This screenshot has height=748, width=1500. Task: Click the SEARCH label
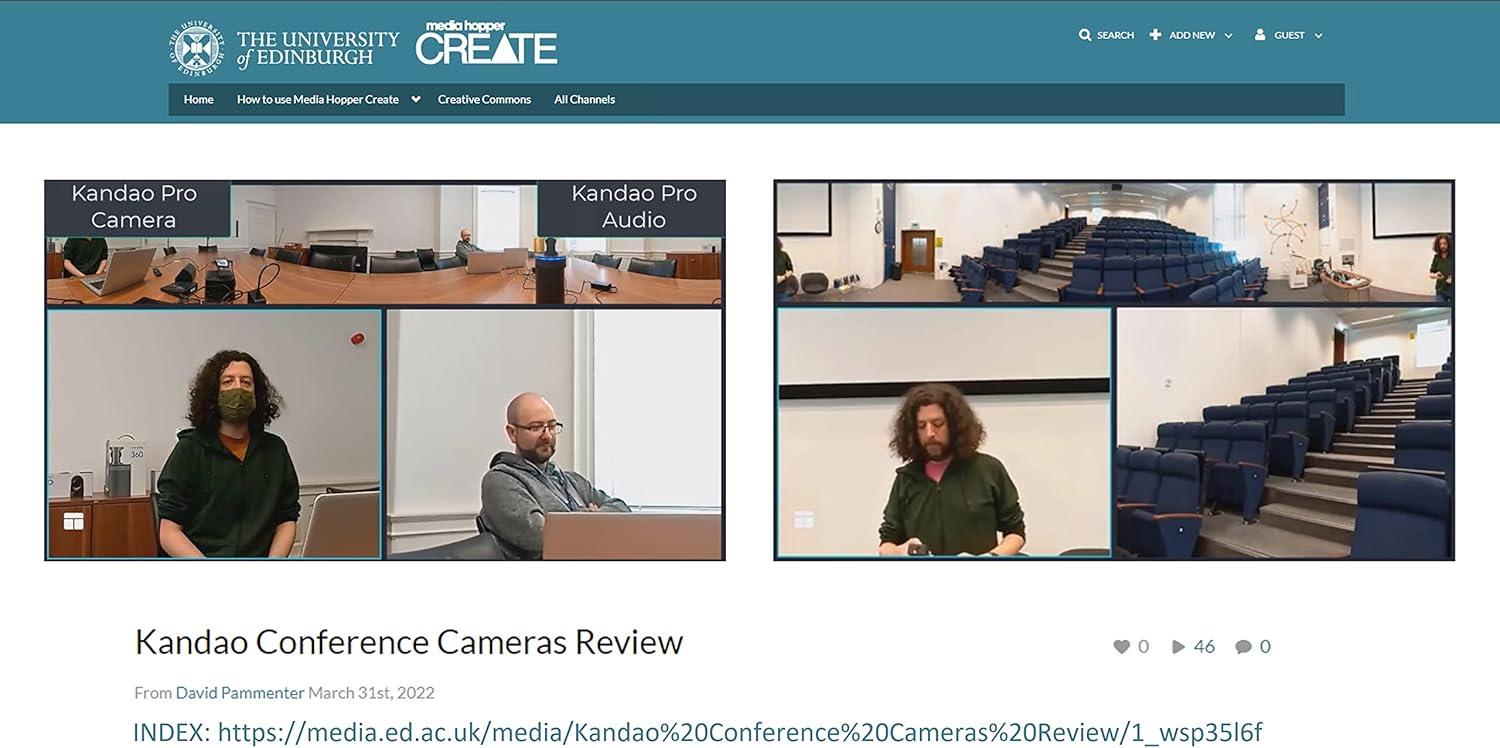coord(1115,35)
